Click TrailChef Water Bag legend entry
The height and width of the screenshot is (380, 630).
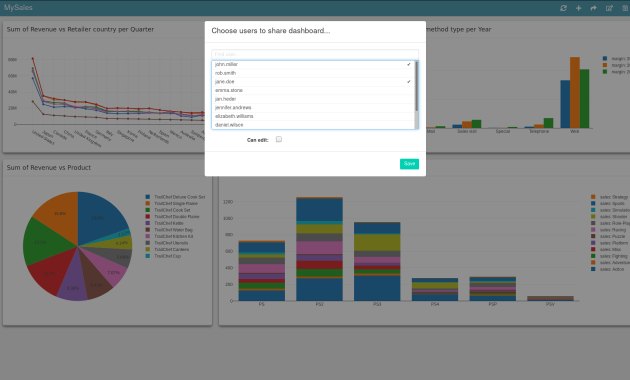pyautogui.click(x=169, y=230)
